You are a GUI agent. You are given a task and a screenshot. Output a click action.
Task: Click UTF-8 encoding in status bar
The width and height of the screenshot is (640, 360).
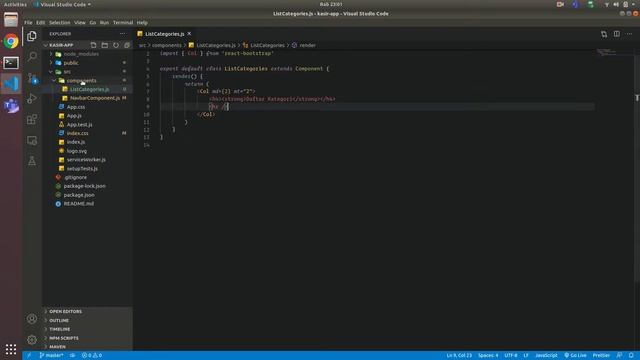pyautogui.click(x=511, y=356)
